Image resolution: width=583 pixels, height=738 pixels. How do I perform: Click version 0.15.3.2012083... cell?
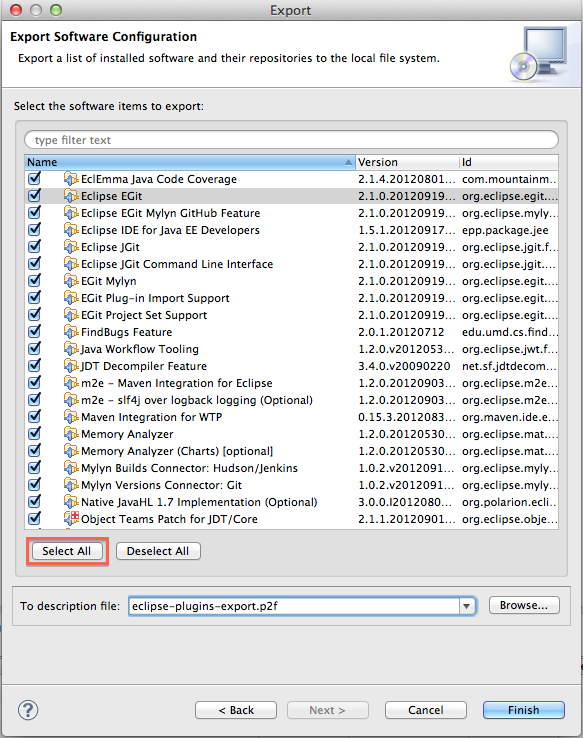click(x=407, y=417)
